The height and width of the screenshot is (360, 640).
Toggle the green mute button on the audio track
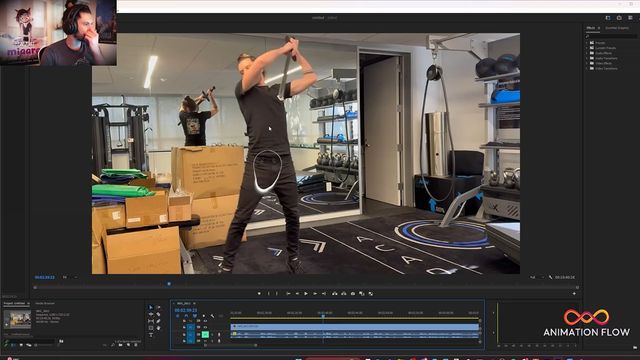[205, 335]
